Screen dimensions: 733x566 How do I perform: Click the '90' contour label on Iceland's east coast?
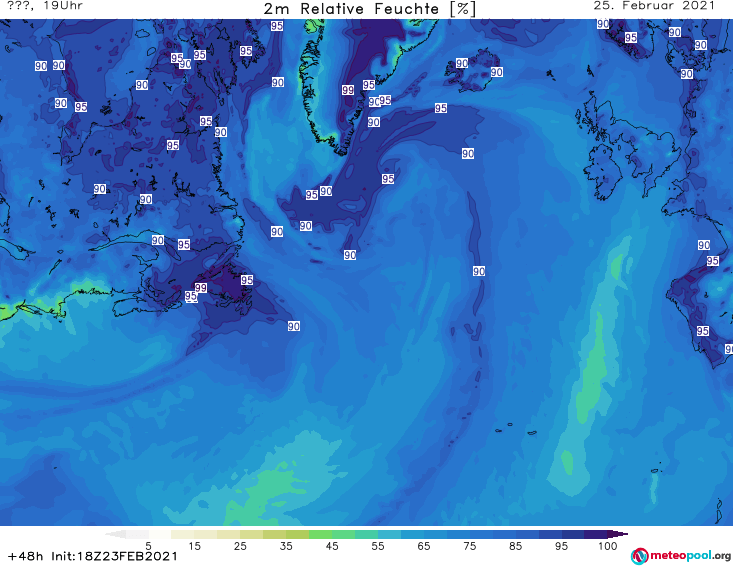(496, 72)
